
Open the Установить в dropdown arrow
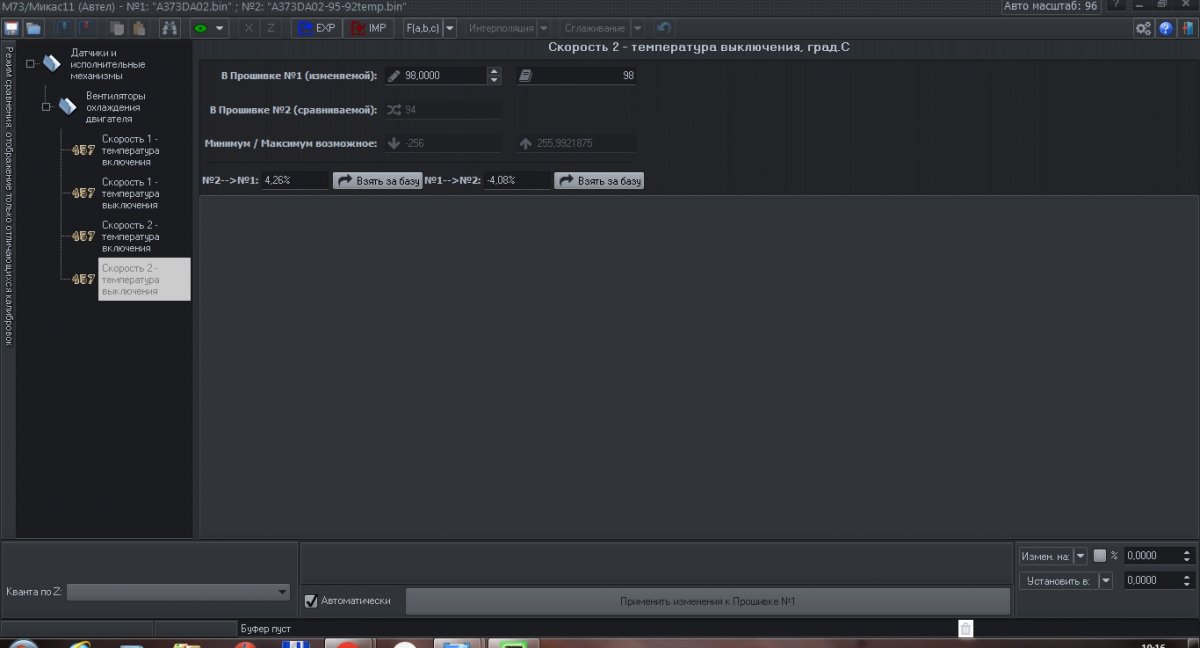tap(1105, 580)
